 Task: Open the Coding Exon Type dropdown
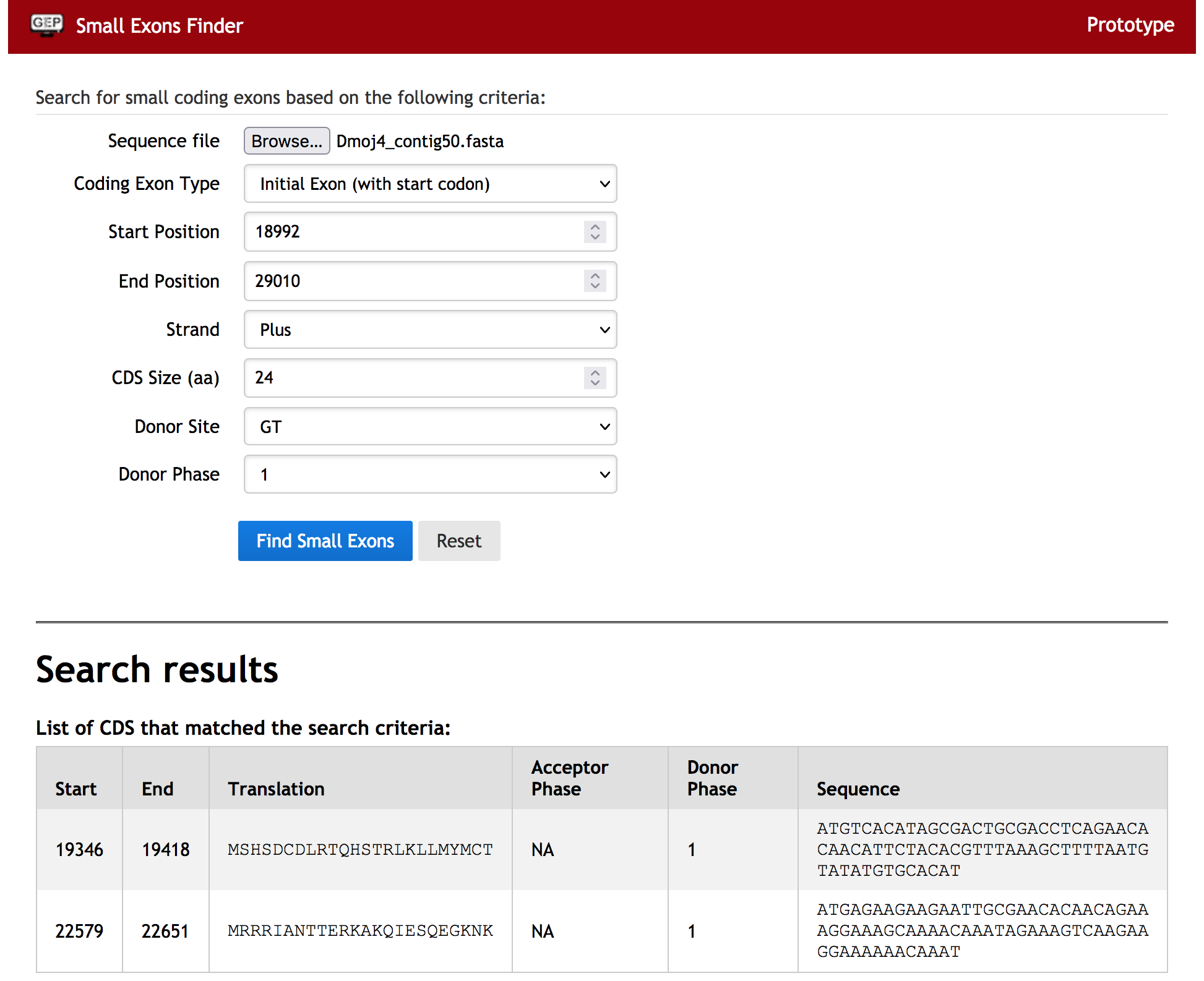point(431,184)
